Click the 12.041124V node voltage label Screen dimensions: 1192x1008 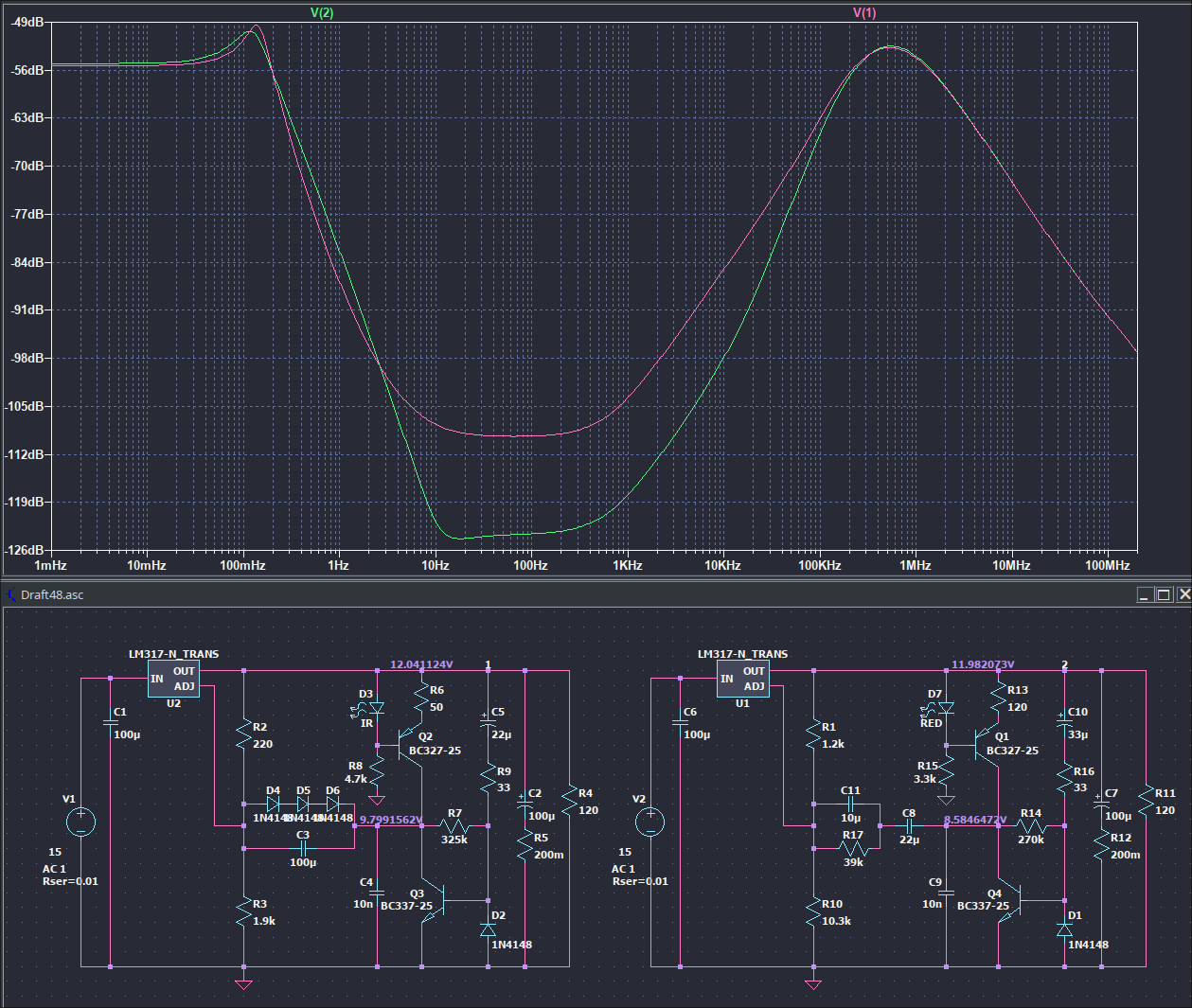point(421,664)
